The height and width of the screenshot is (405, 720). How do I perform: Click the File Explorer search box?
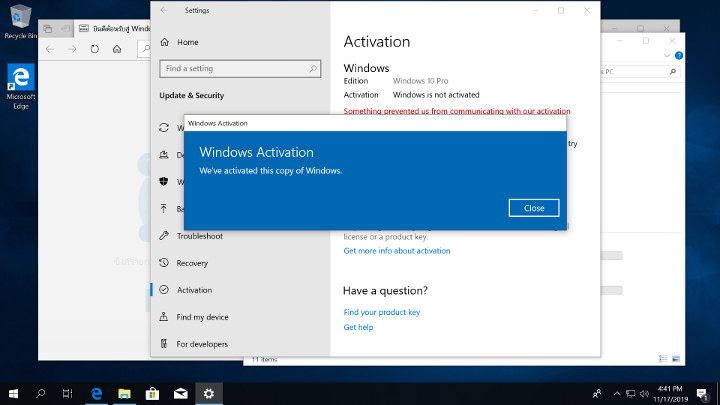(641, 72)
